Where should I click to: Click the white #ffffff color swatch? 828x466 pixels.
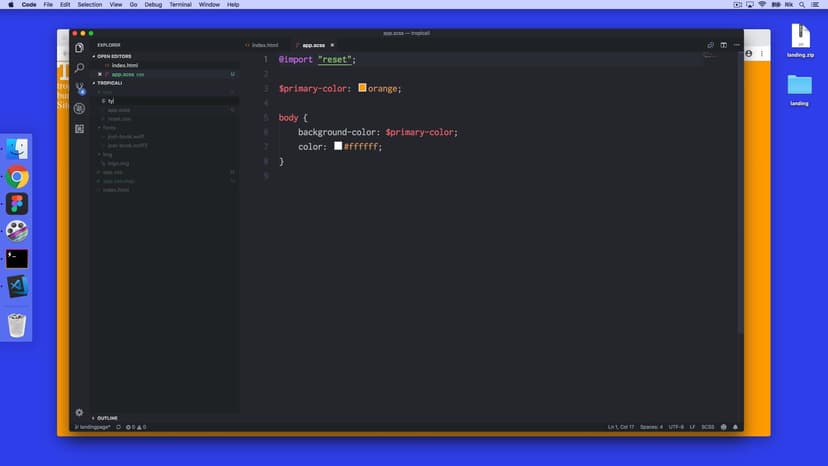338,146
